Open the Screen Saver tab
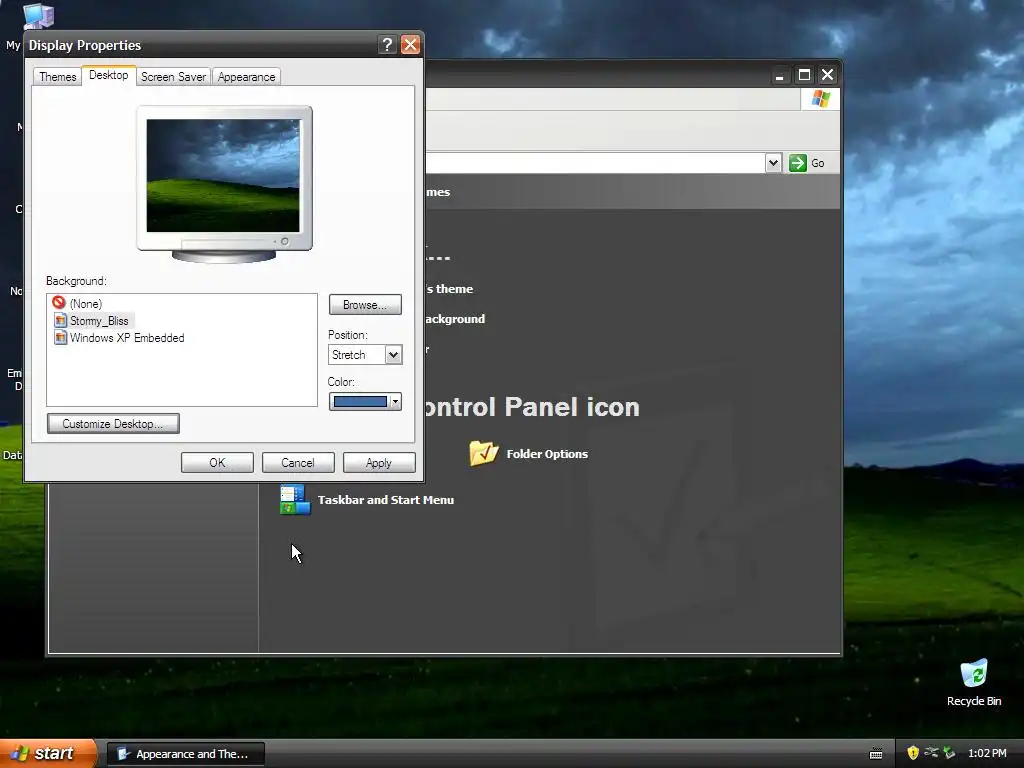The width and height of the screenshot is (1024, 768). [x=173, y=76]
